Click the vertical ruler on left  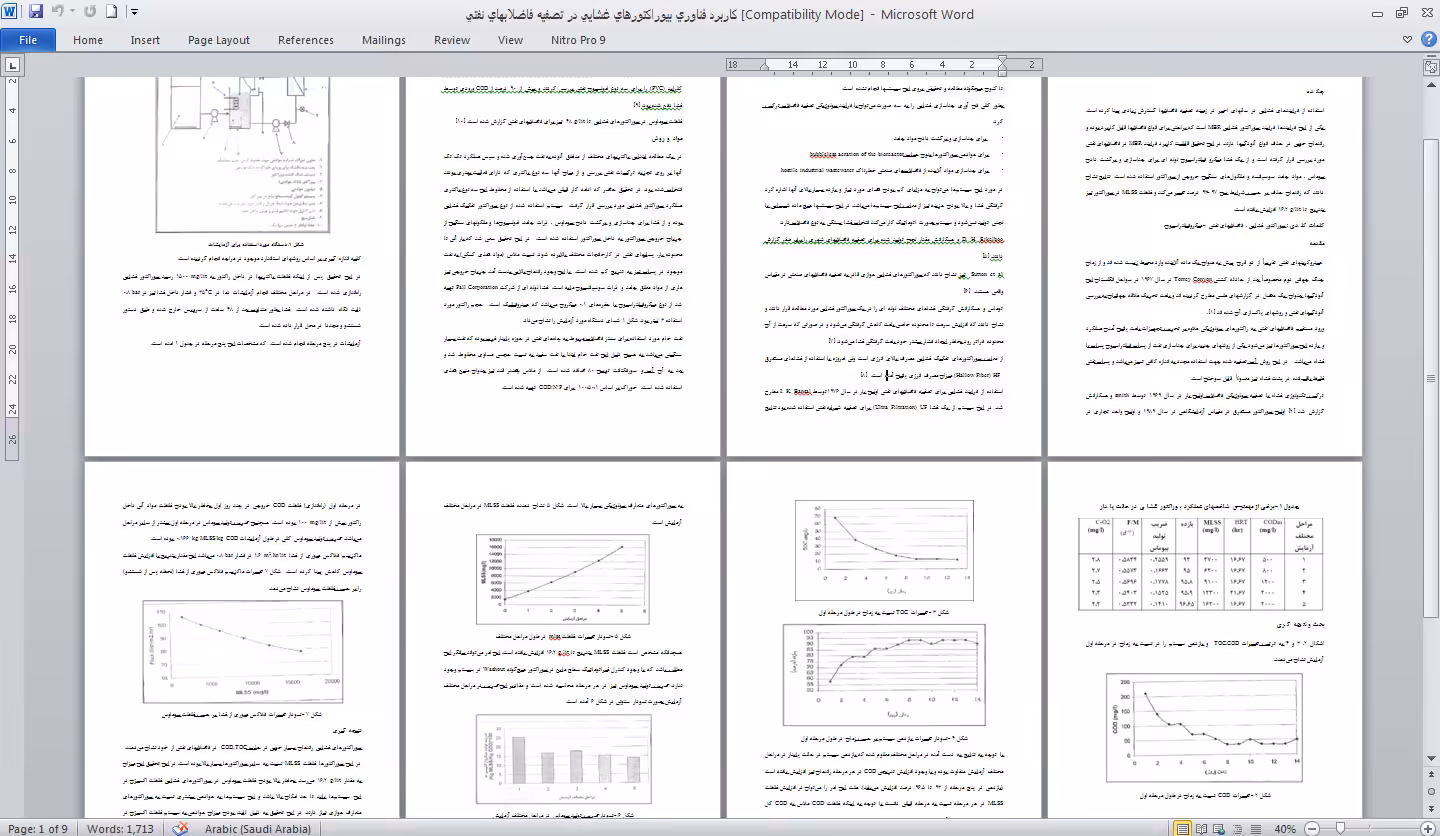tap(12, 268)
